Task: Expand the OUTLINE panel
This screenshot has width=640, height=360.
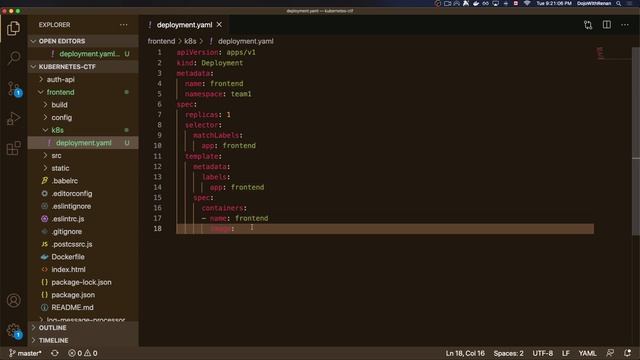Action: pyautogui.click(x=83, y=328)
